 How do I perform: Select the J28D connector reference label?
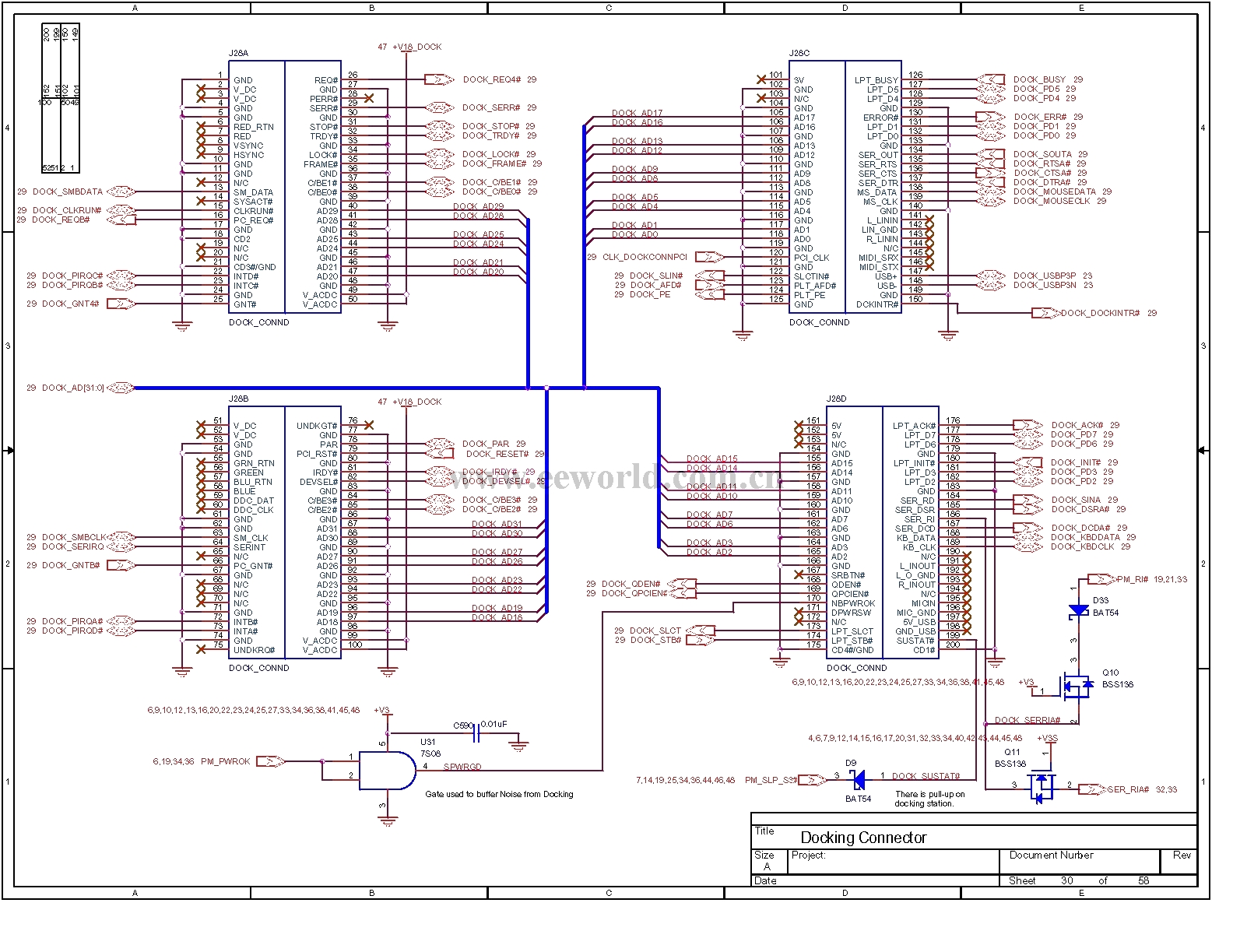click(836, 399)
